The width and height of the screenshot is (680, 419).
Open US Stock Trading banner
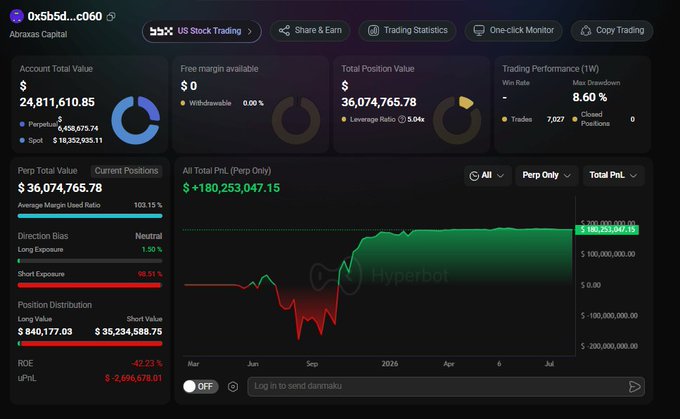click(202, 31)
